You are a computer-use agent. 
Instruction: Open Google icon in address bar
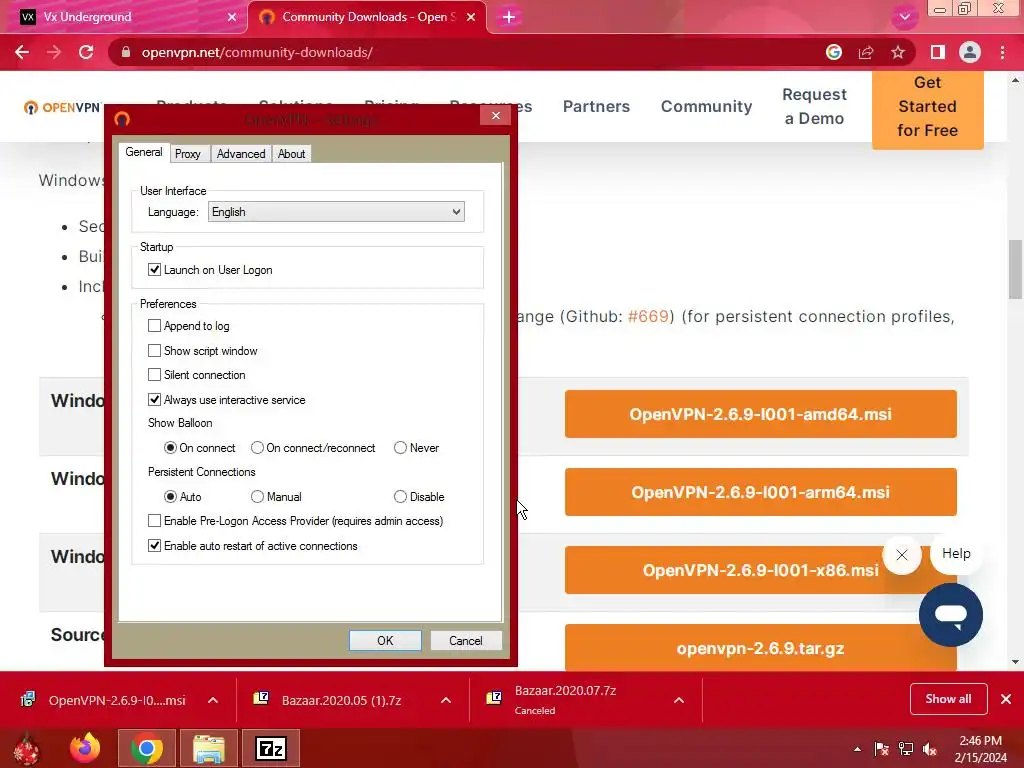click(833, 52)
